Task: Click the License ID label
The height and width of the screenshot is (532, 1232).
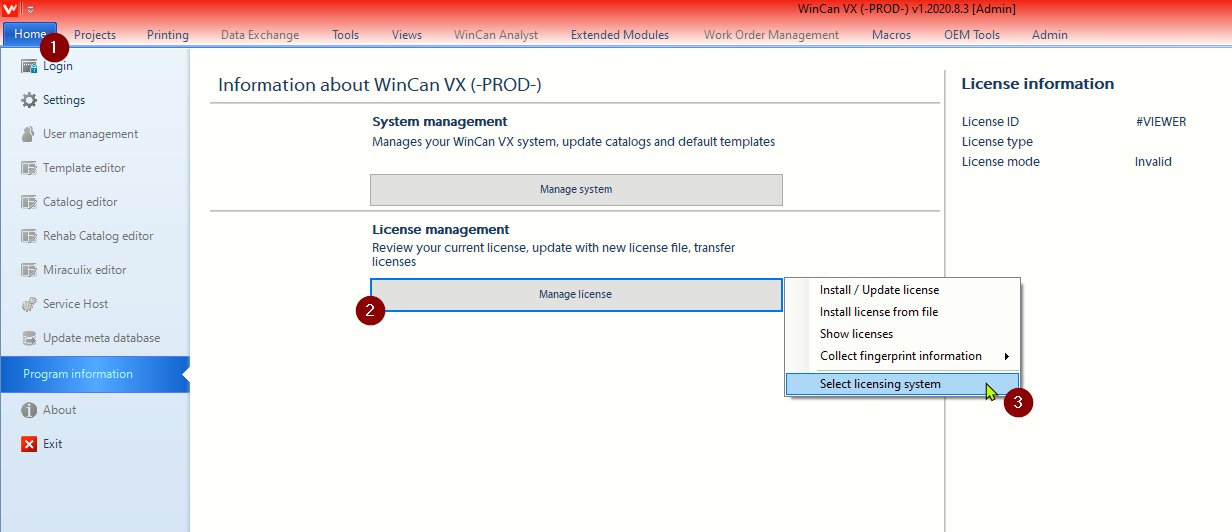Action: tap(990, 122)
